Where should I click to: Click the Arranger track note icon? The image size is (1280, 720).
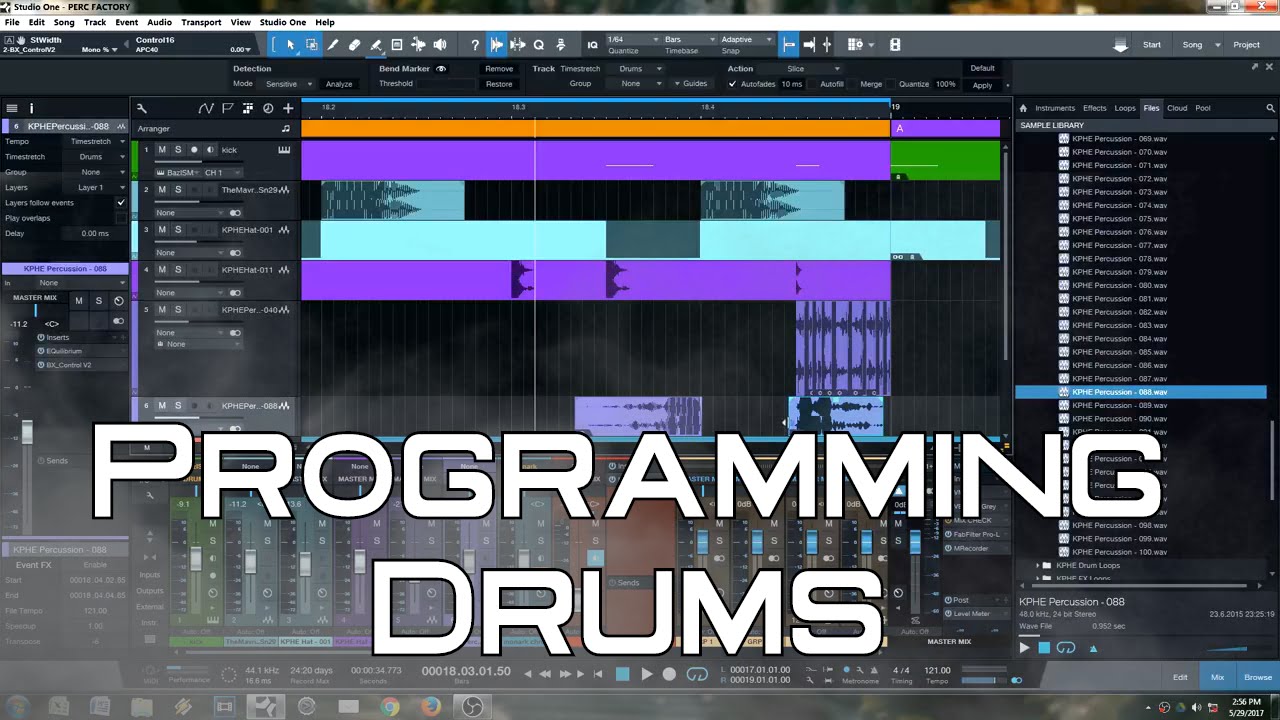286,128
